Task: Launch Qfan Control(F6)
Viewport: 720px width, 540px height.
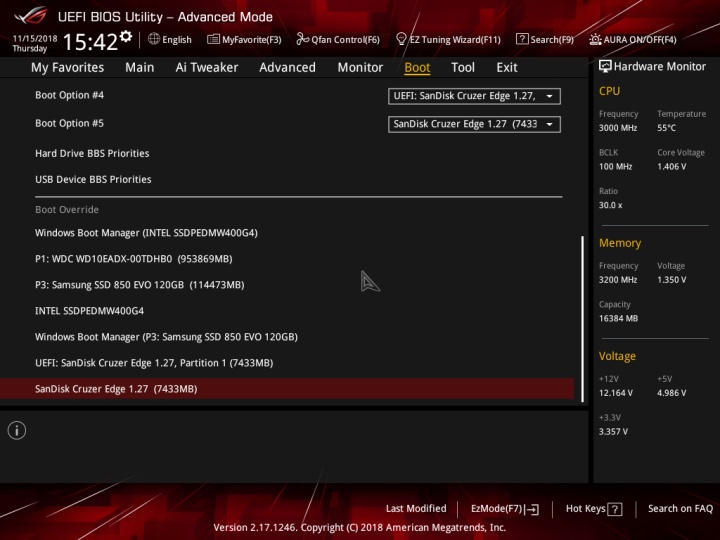Action: click(345, 39)
